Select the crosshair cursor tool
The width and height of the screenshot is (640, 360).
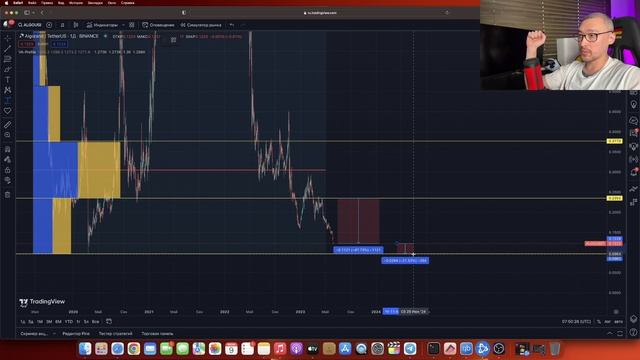point(7,38)
